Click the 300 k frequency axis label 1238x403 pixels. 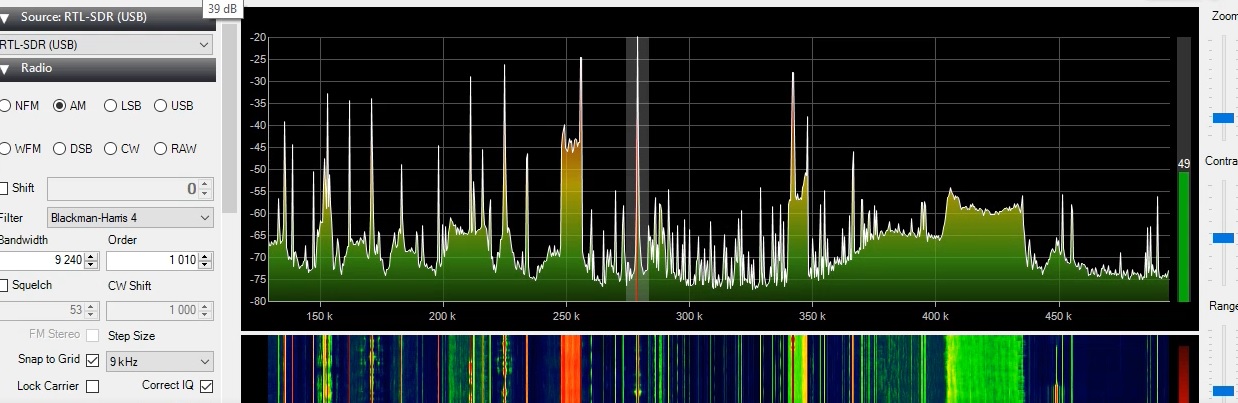point(688,316)
